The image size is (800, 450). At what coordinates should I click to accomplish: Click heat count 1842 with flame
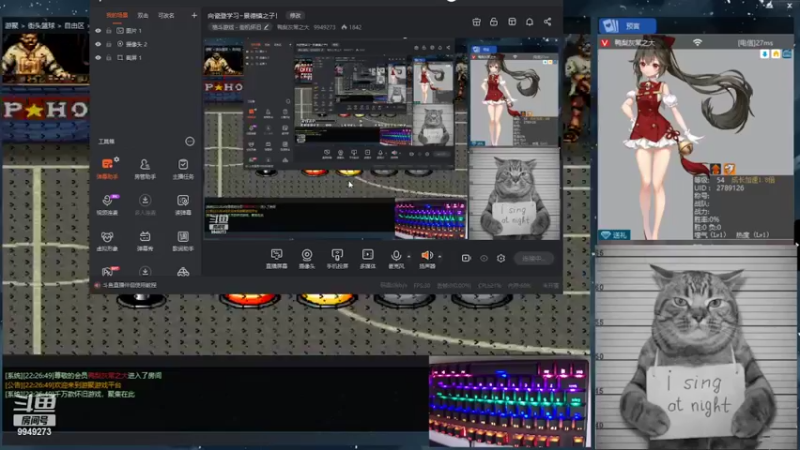point(351,27)
